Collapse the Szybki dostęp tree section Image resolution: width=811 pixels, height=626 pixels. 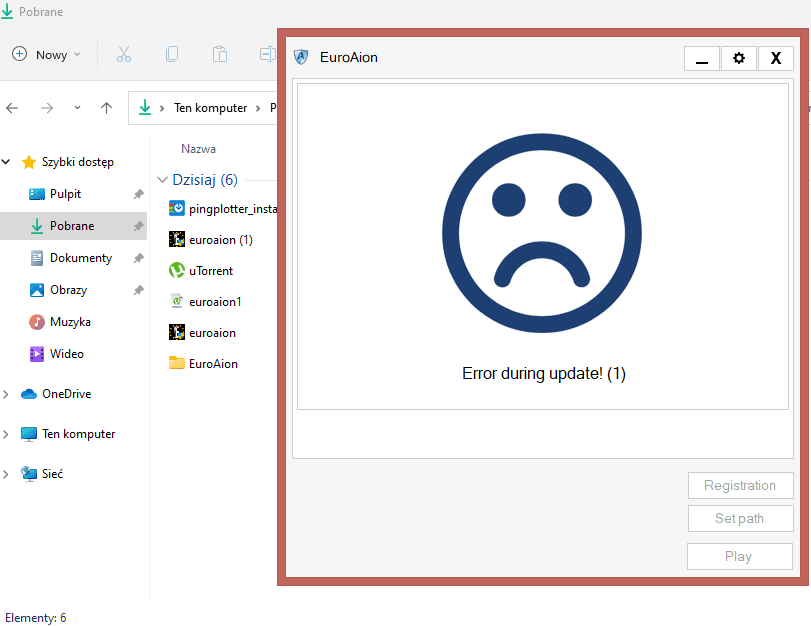click(8, 162)
